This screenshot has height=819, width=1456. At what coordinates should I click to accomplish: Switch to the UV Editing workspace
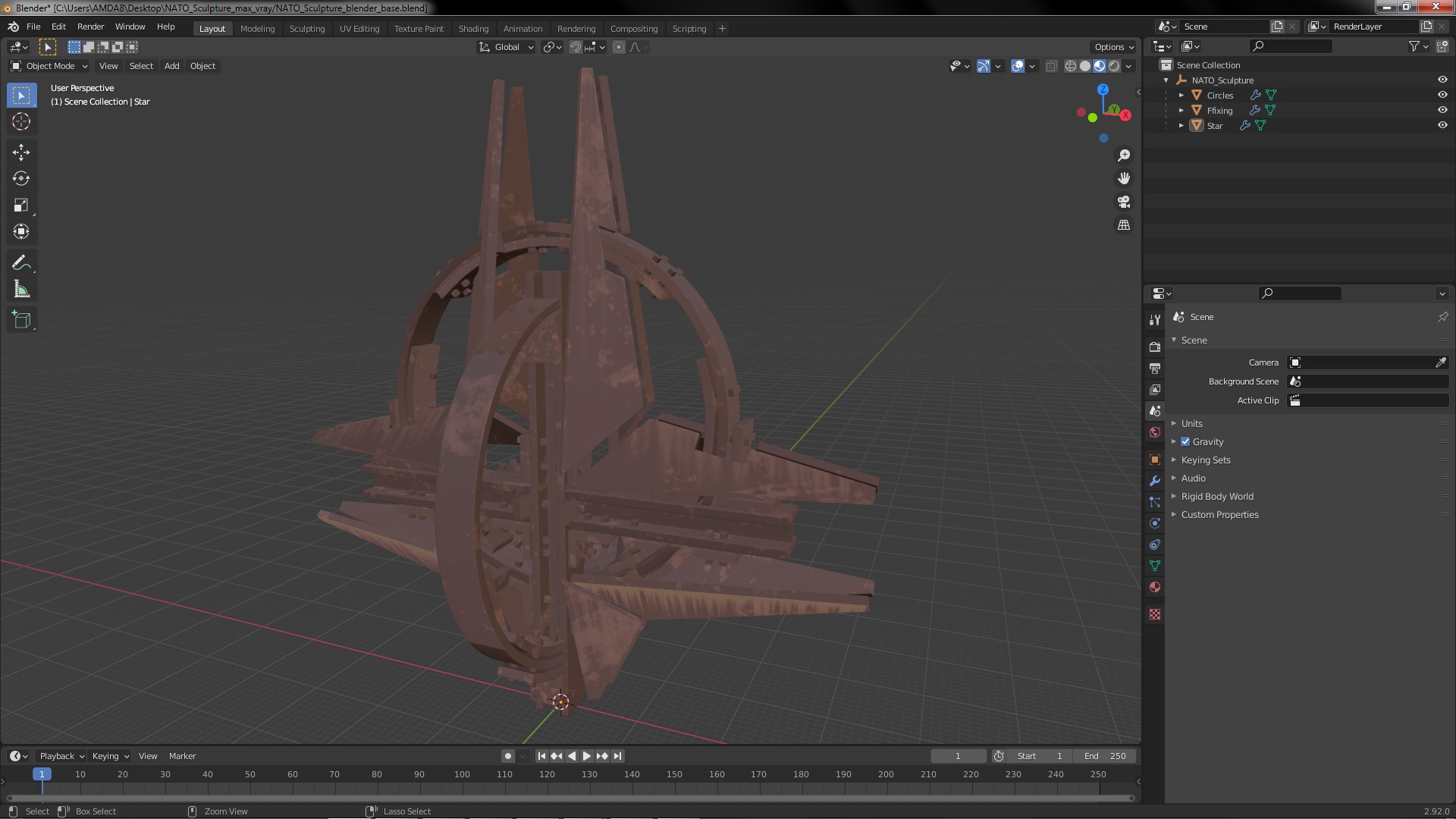click(x=359, y=29)
